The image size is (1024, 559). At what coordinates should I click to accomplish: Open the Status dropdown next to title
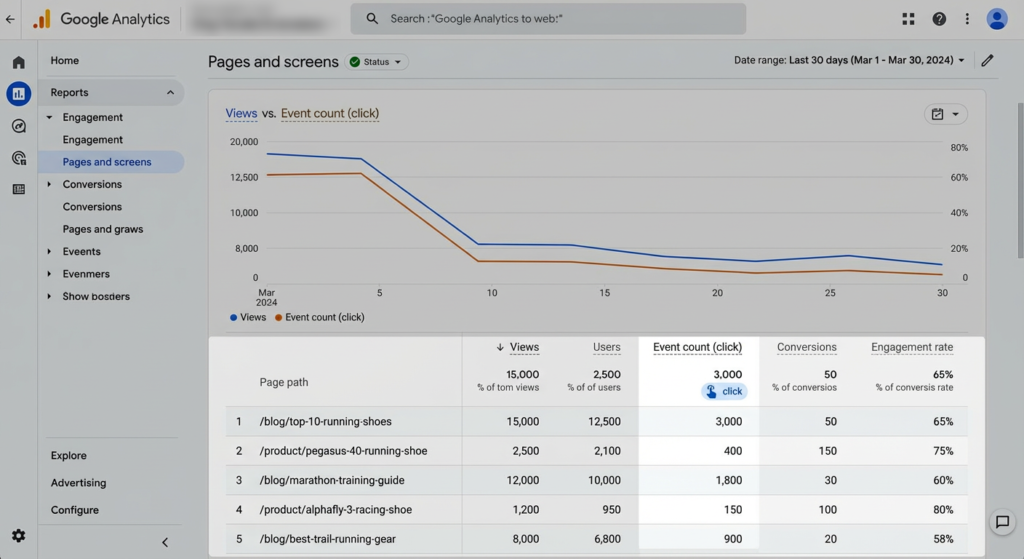377,62
